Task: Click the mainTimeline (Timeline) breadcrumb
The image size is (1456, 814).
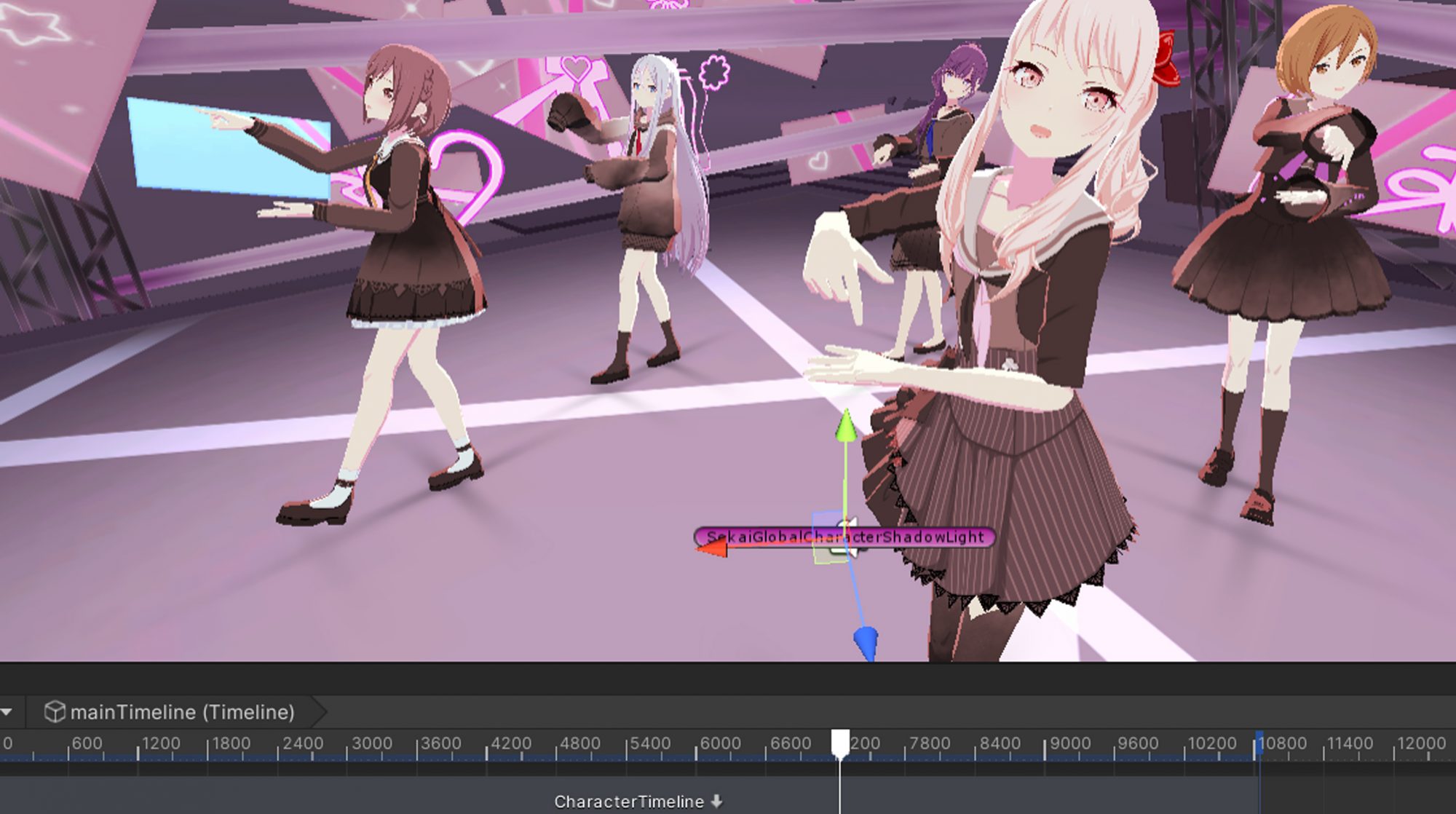Action: 182,712
